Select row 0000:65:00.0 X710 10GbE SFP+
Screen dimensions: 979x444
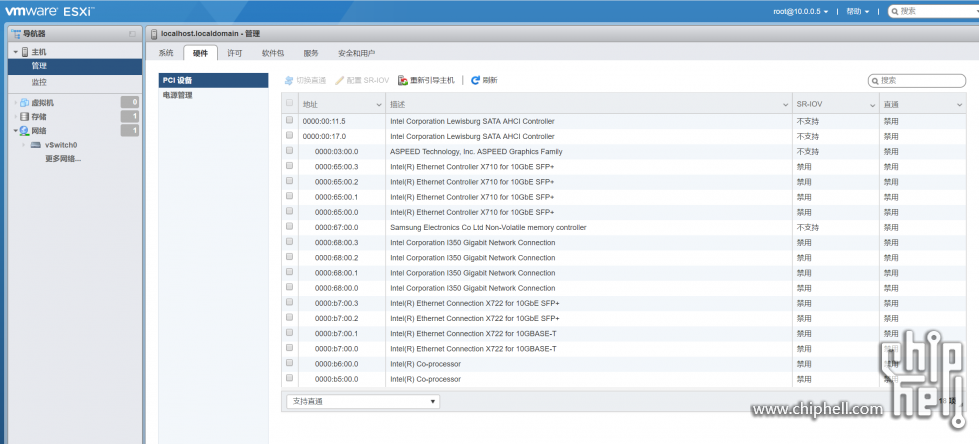(x=623, y=212)
